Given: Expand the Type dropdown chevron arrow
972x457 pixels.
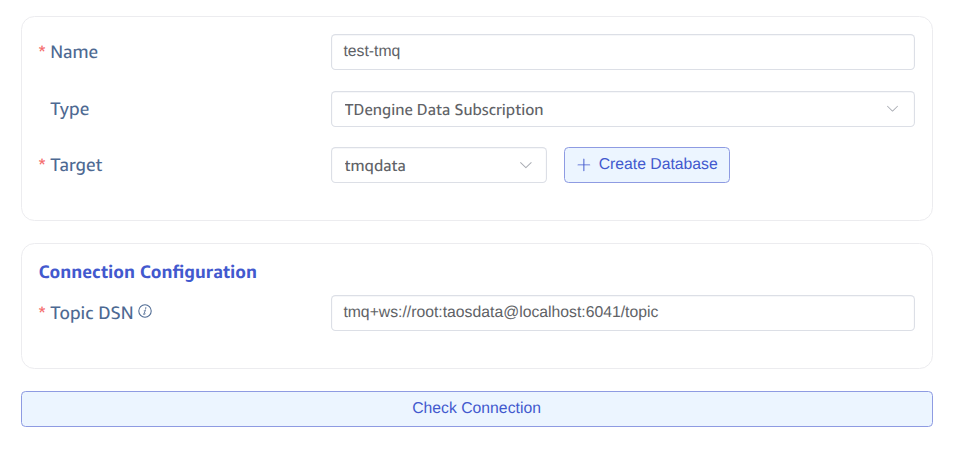Looking at the screenshot, I should [892, 109].
